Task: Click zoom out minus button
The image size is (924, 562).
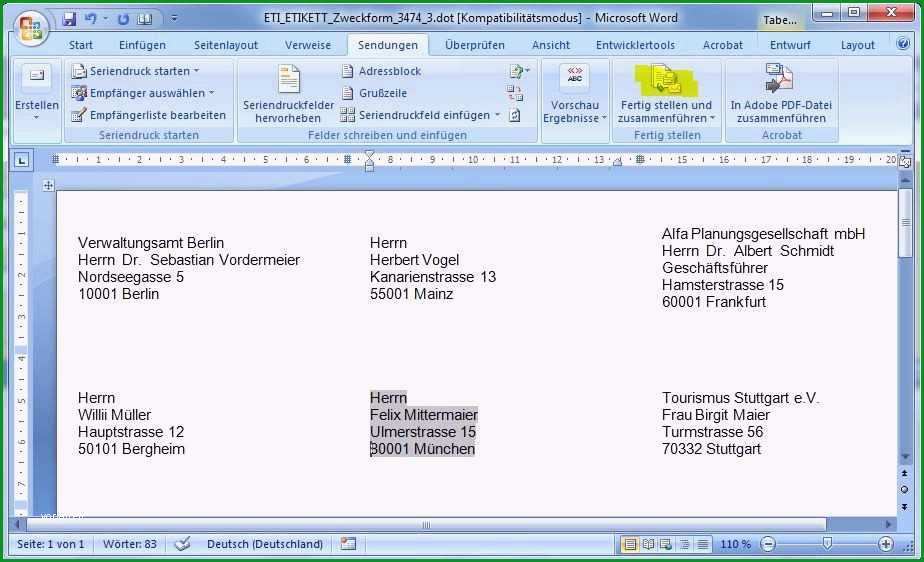Action: click(x=768, y=544)
